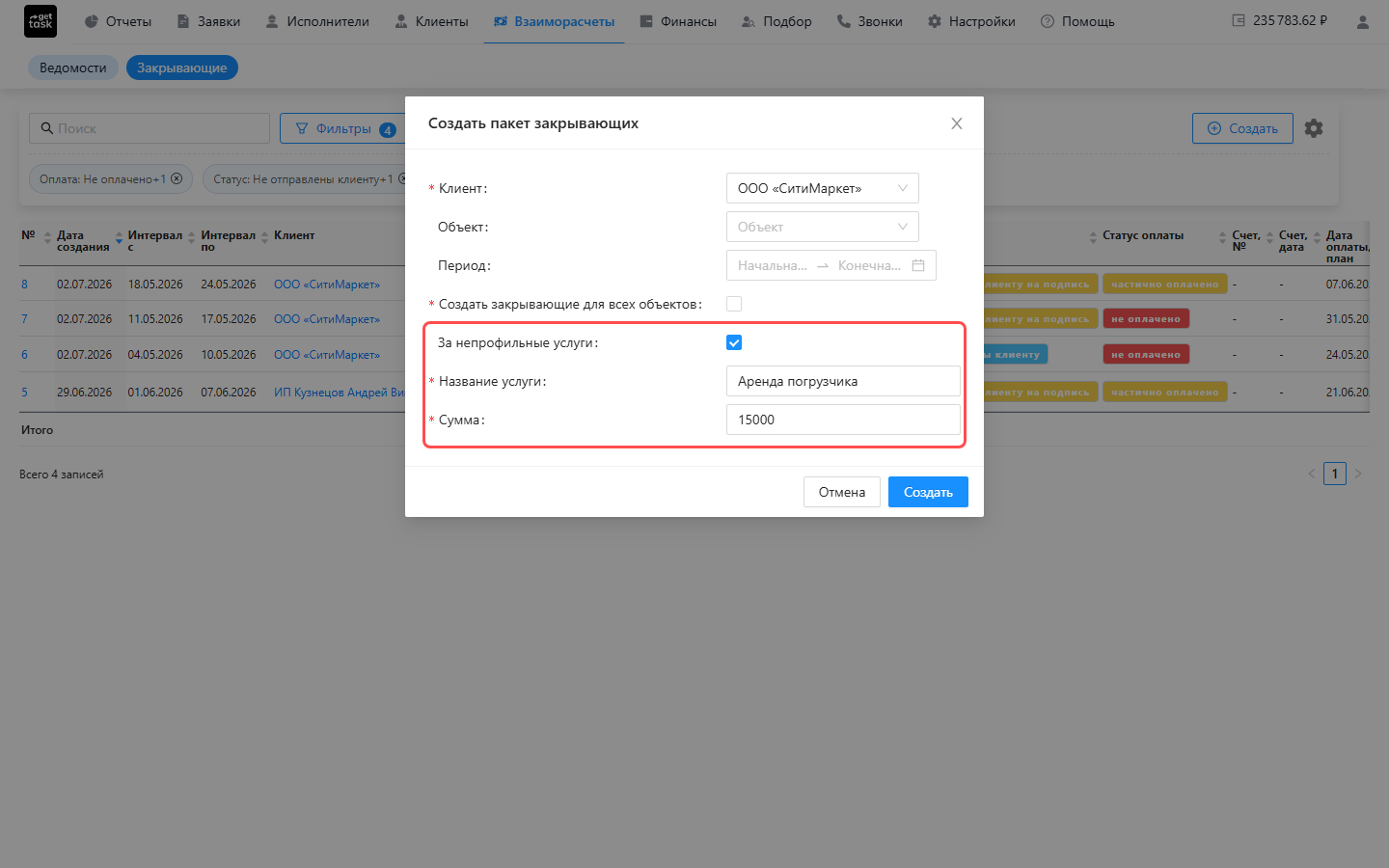Viewport: 1389px width, 868px height.
Task: Expand the Клиент dropdown
Action: click(x=822, y=188)
